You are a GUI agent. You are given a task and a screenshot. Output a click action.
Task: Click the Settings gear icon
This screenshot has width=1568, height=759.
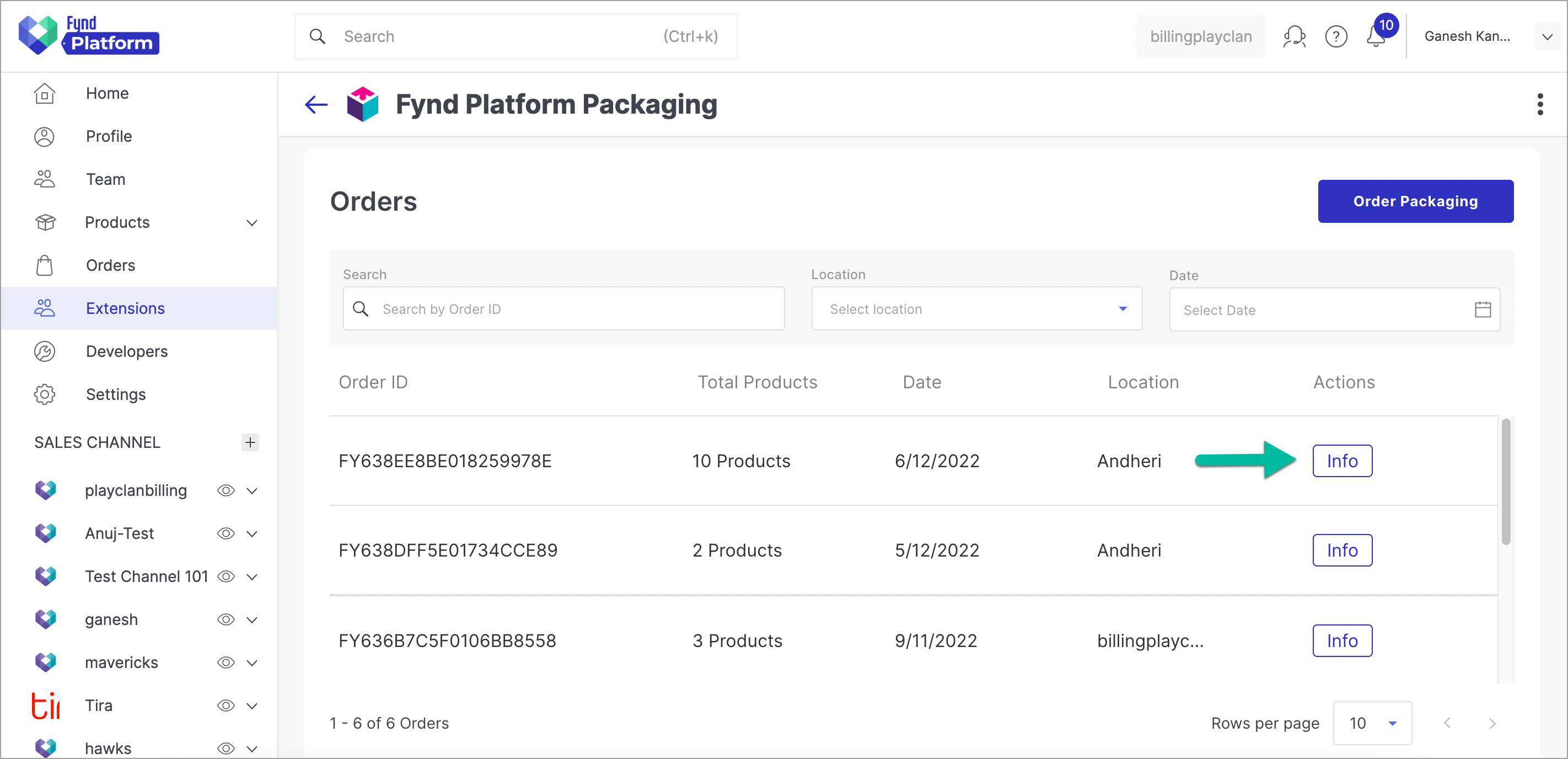[x=45, y=394]
